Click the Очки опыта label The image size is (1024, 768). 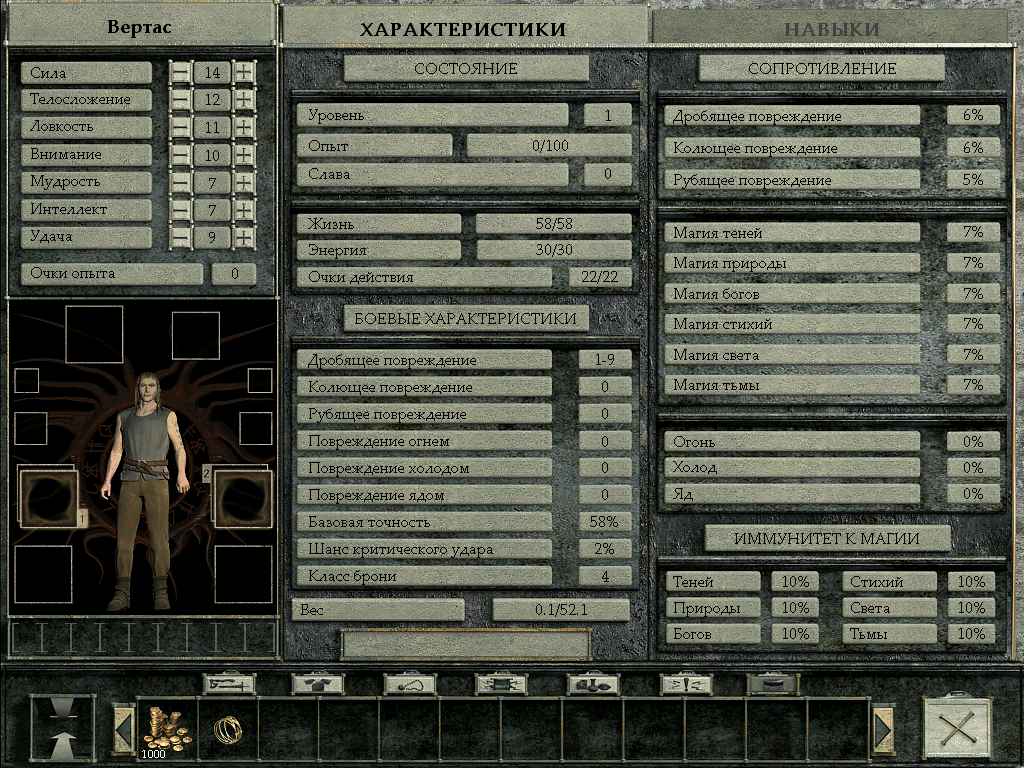click(112, 274)
